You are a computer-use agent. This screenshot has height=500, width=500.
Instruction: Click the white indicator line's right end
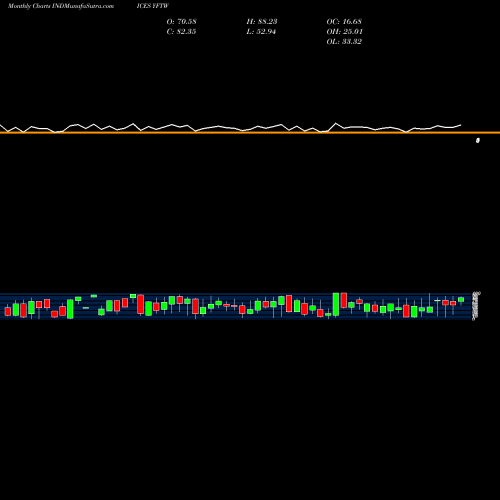click(x=461, y=125)
